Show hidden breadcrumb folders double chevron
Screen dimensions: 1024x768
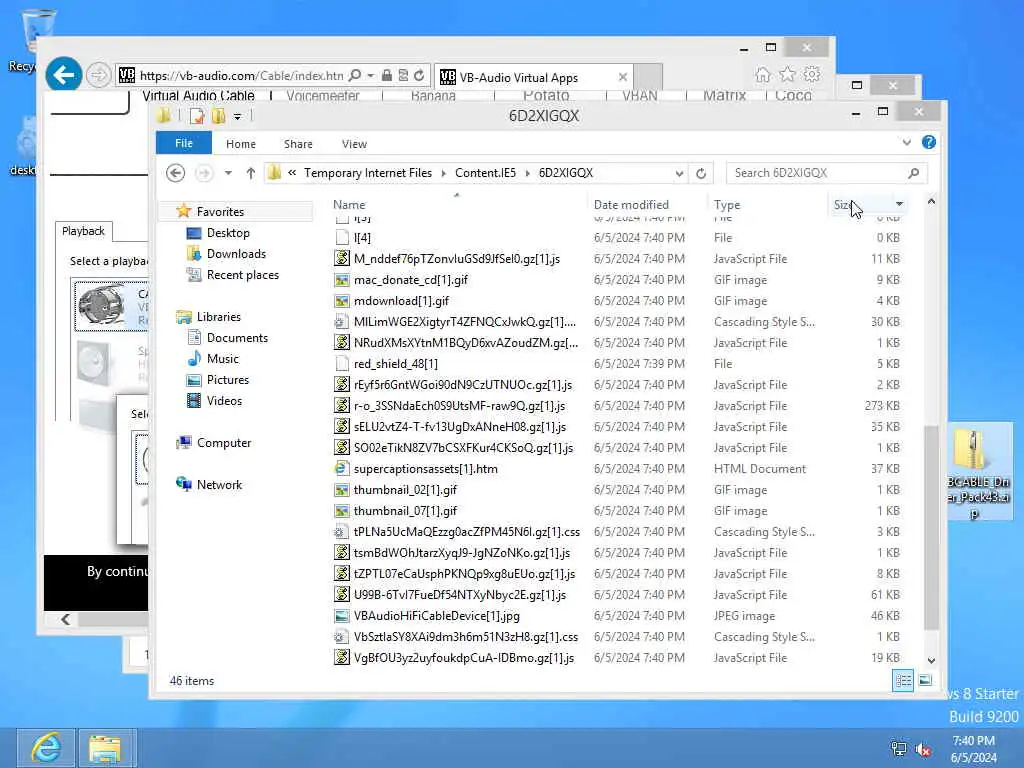click(x=292, y=173)
